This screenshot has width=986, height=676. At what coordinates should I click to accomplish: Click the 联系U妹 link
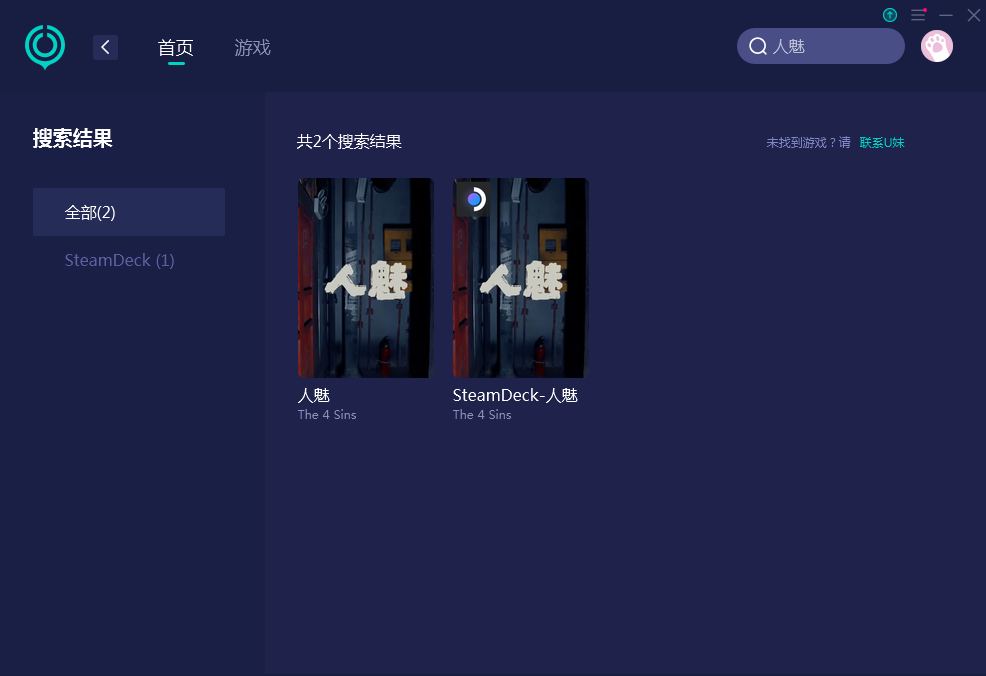[882, 143]
